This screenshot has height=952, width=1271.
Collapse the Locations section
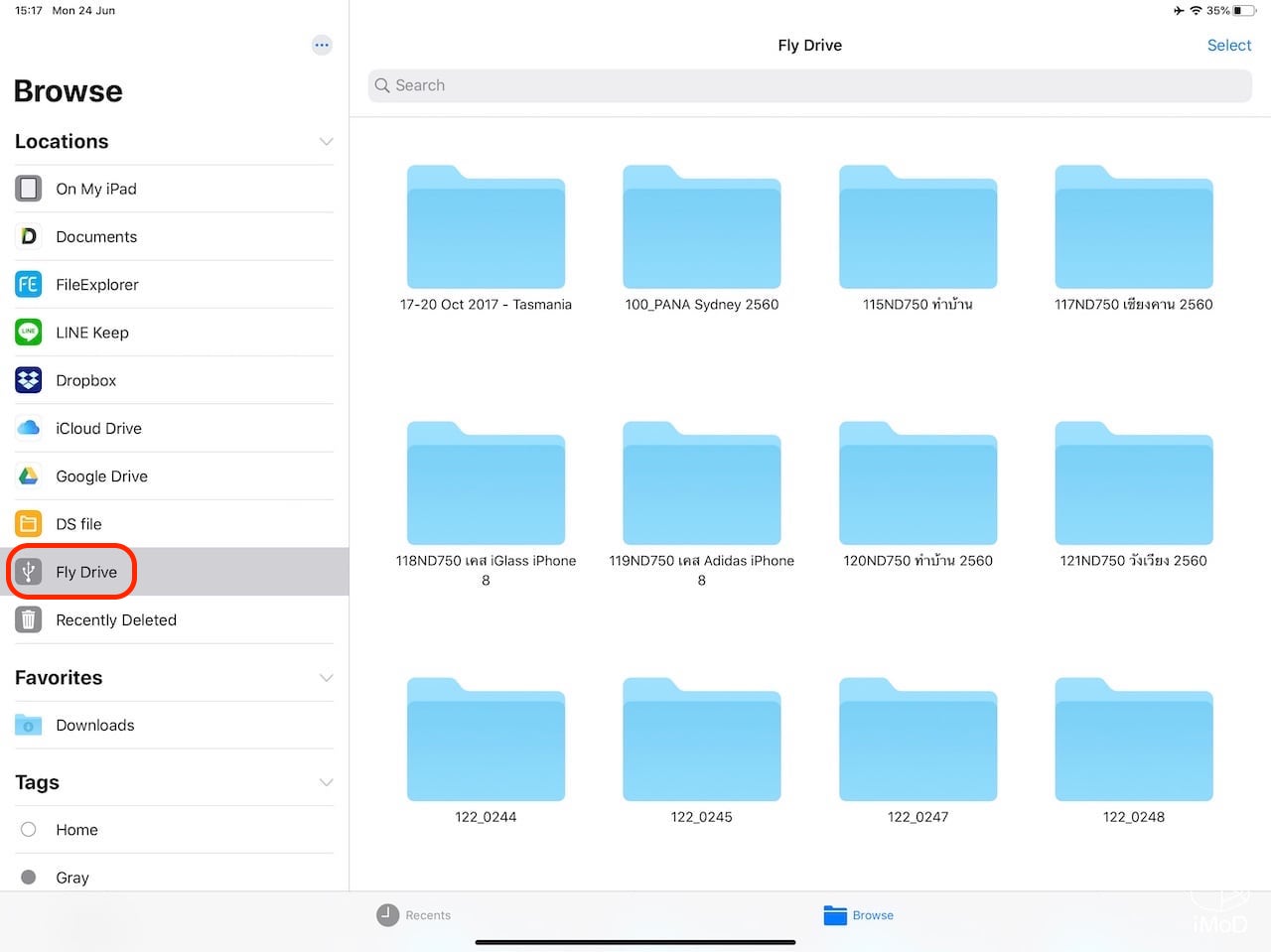(x=326, y=142)
